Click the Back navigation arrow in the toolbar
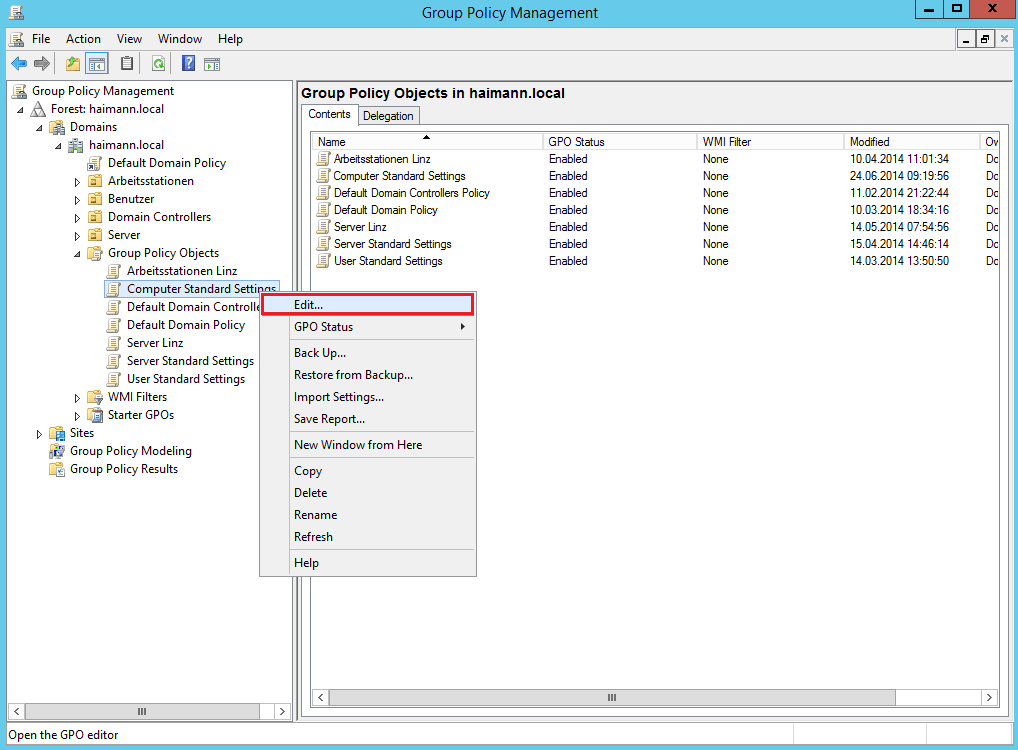The image size is (1018, 750). (x=18, y=62)
